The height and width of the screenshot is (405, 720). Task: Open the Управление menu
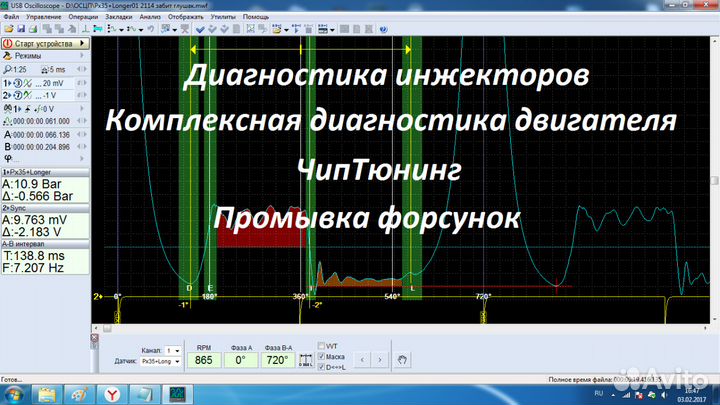pos(44,17)
